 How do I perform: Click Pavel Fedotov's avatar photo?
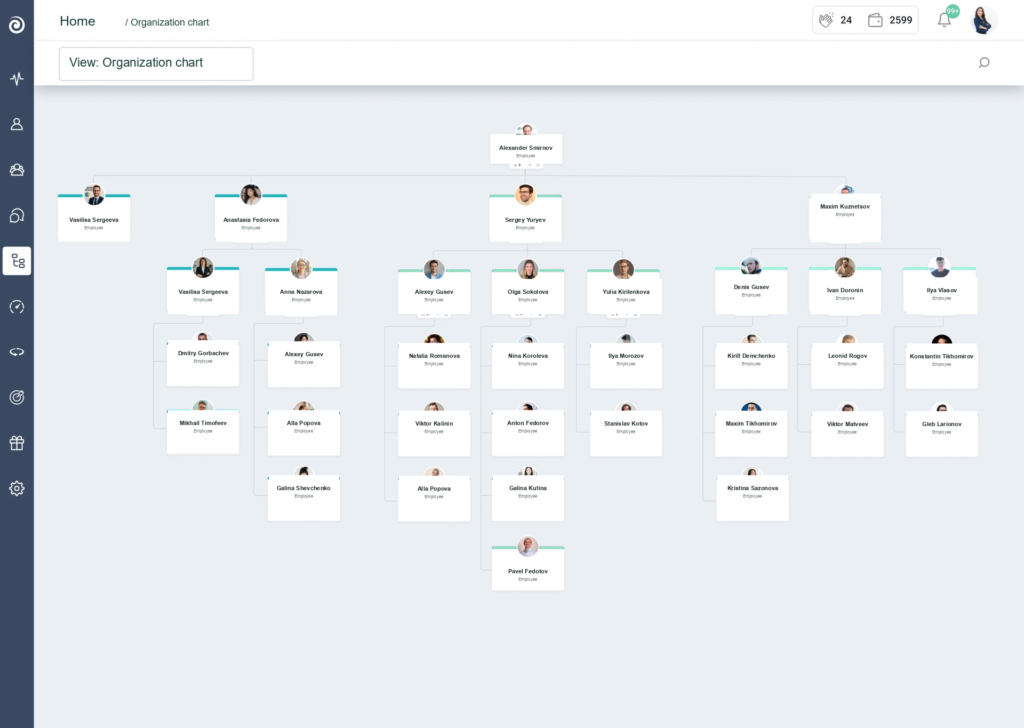(x=528, y=546)
